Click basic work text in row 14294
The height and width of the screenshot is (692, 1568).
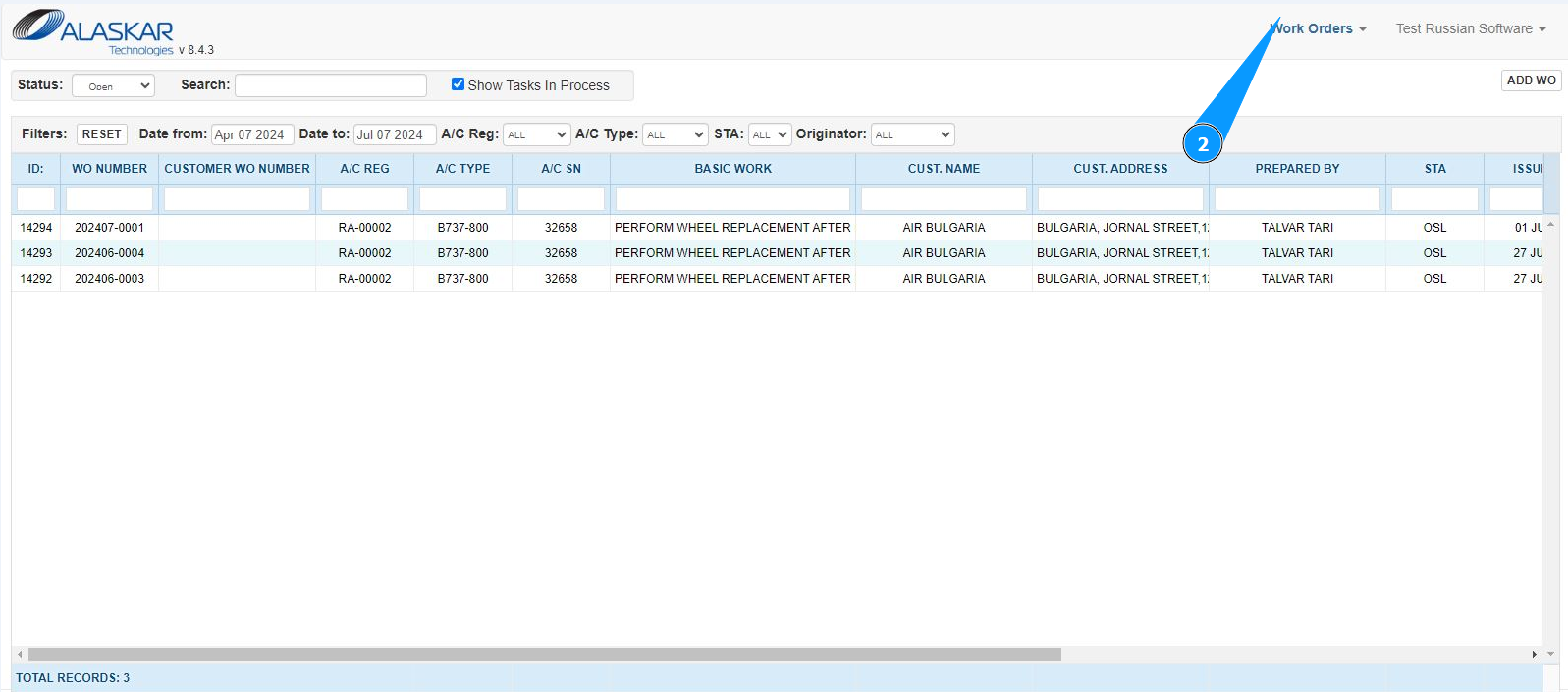point(732,228)
